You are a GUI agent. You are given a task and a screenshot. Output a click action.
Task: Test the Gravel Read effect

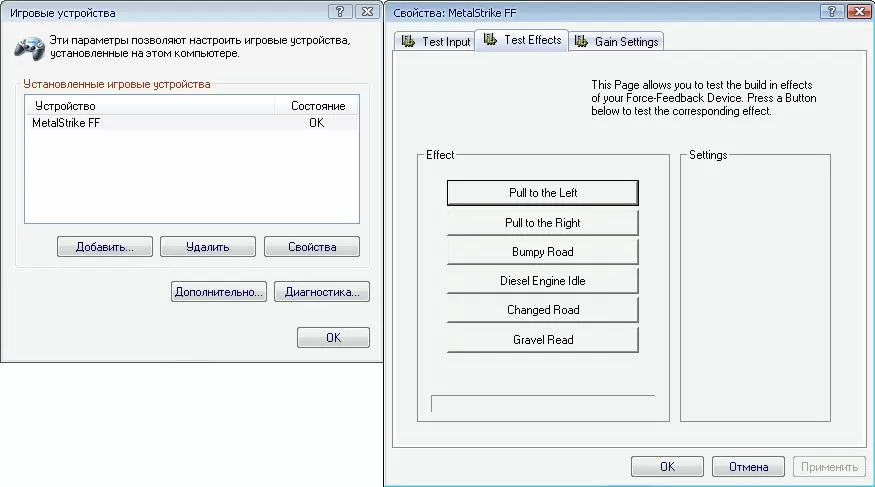542,340
